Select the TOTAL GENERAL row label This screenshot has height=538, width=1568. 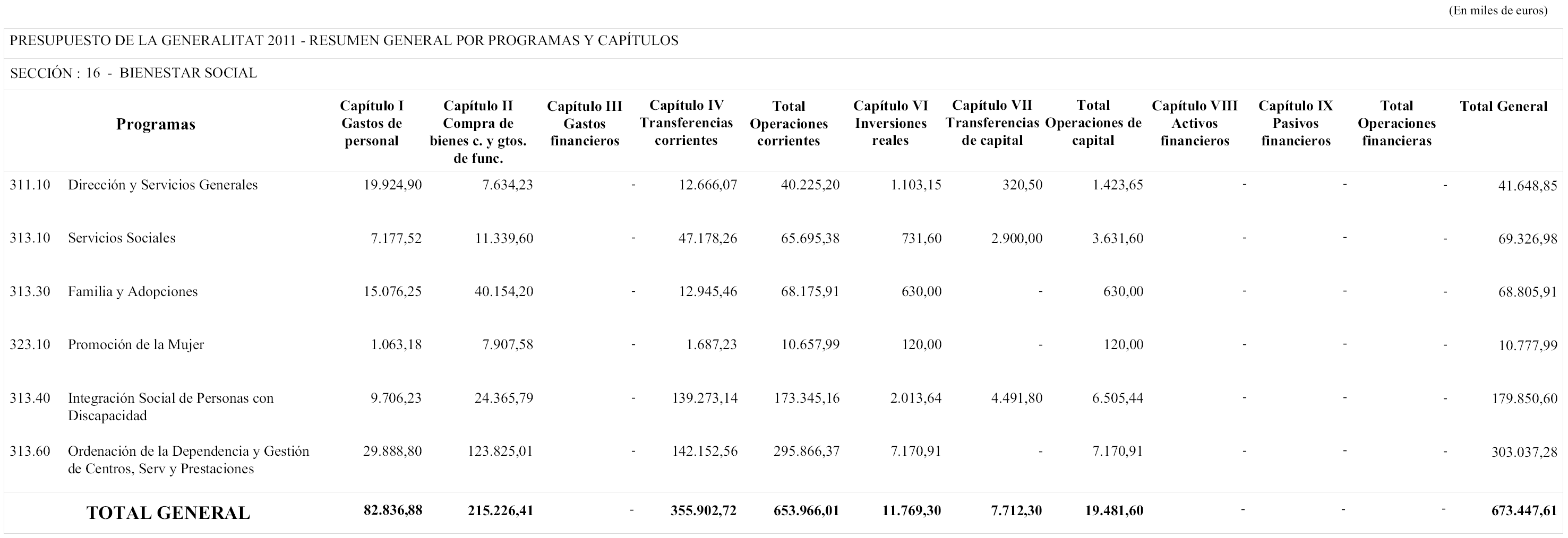tap(168, 513)
